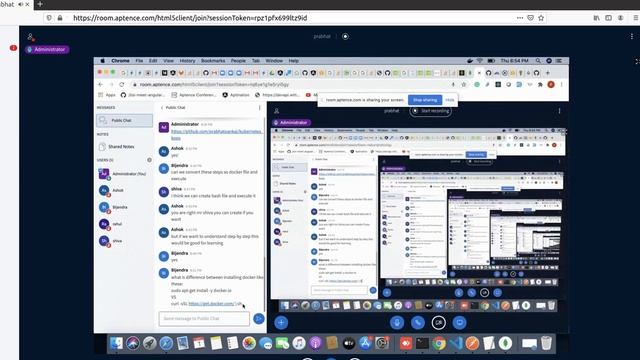Click the purple Administrator talking indicator
Screen dimensions: 640x360
[47, 49]
